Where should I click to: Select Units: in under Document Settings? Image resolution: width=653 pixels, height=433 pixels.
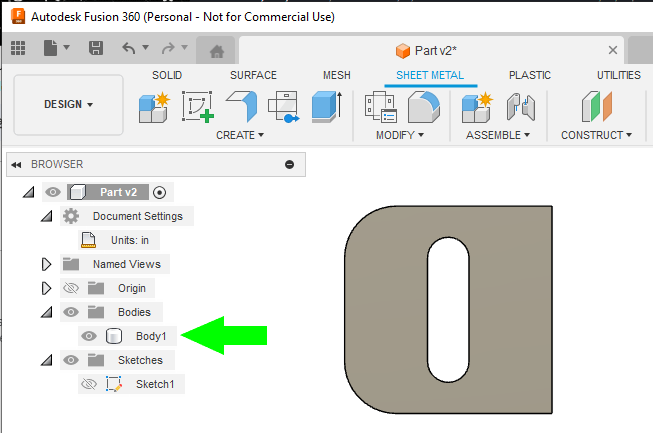pyautogui.click(x=135, y=240)
